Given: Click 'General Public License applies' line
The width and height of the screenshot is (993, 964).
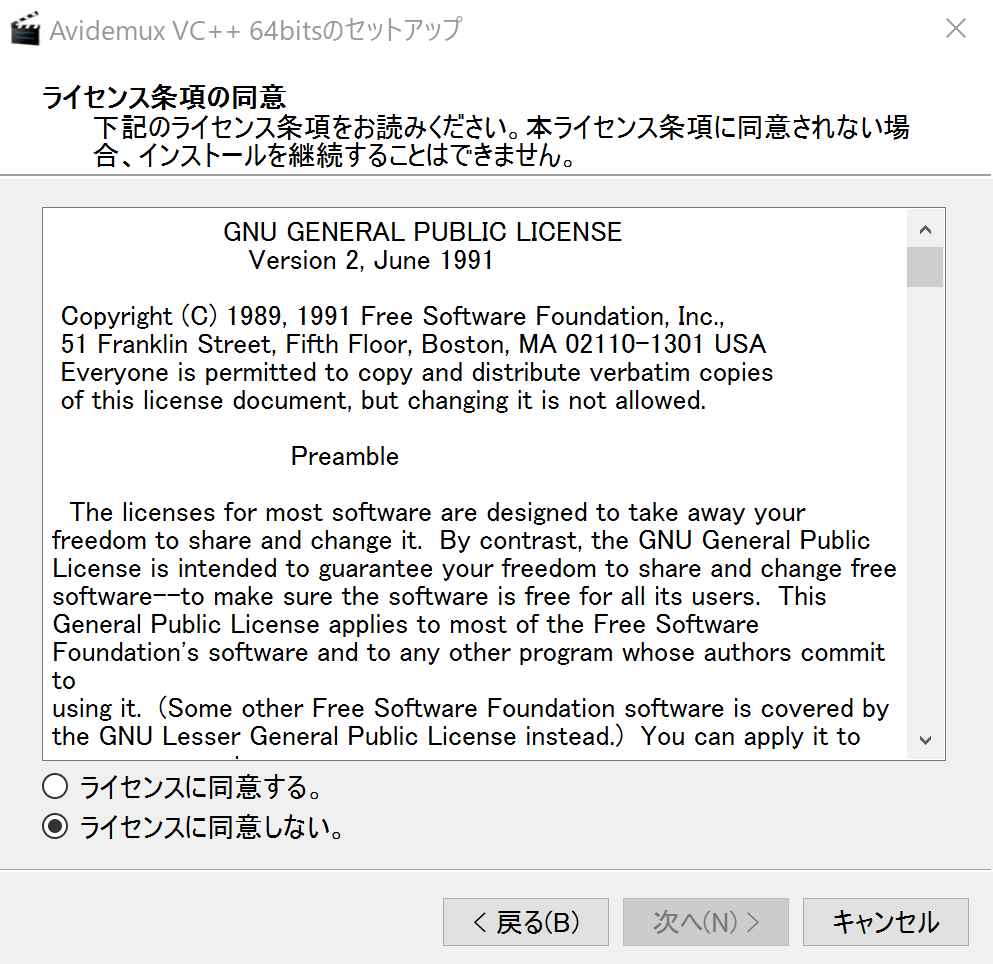Looking at the screenshot, I should [x=405, y=624].
